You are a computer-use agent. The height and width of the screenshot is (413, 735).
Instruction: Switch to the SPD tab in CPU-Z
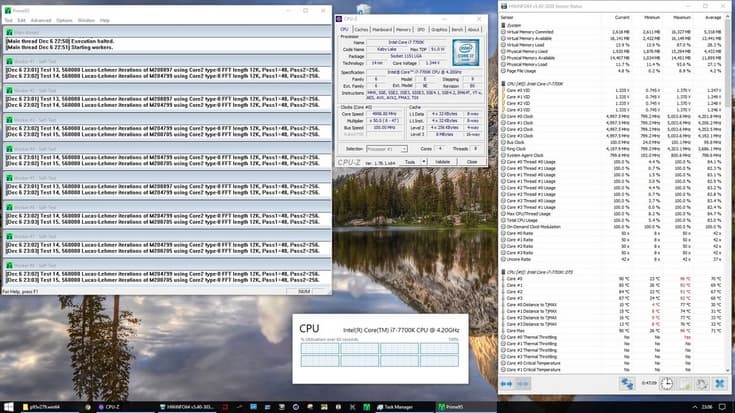421,30
